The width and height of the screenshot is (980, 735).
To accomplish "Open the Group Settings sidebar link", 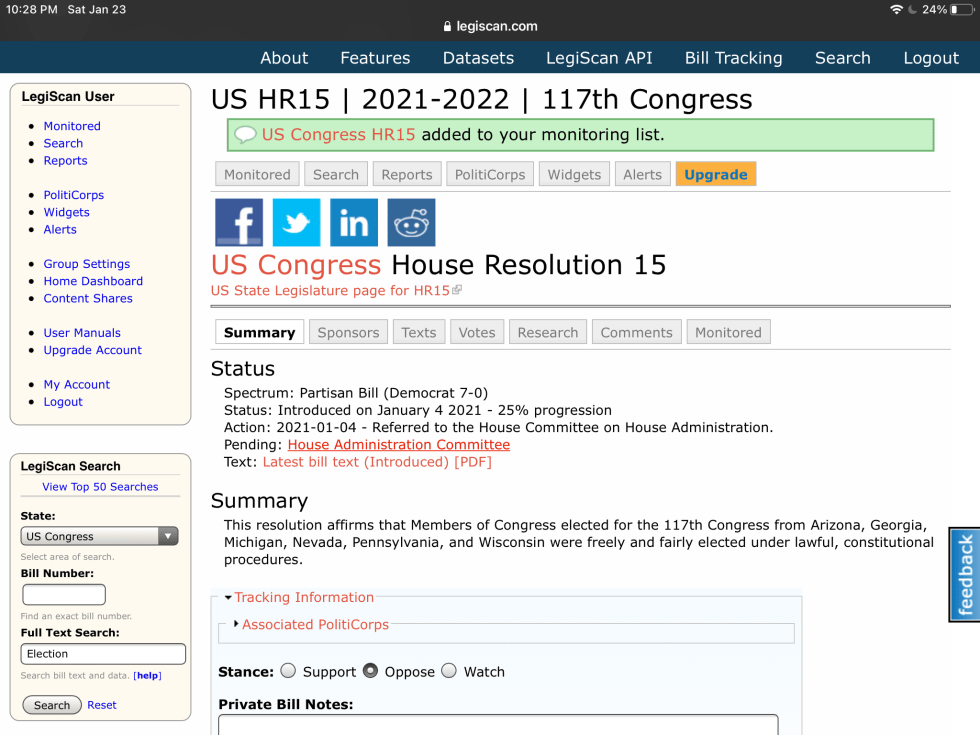I will [x=86, y=264].
